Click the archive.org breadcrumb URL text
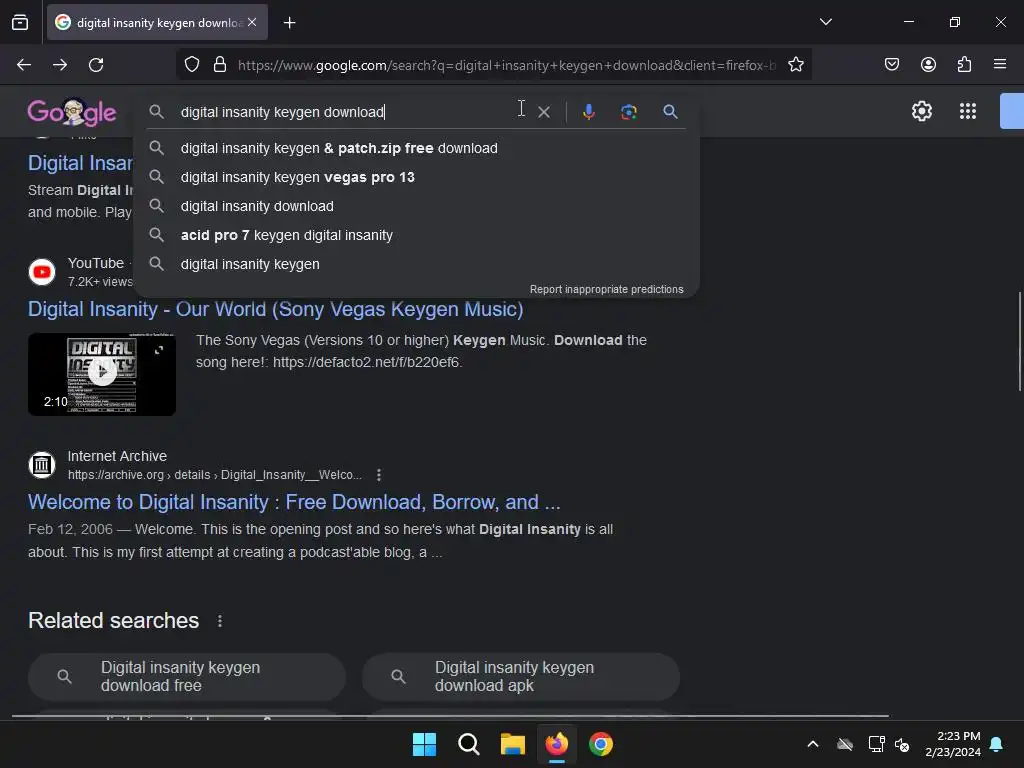The width and height of the screenshot is (1024, 768). point(215,475)
